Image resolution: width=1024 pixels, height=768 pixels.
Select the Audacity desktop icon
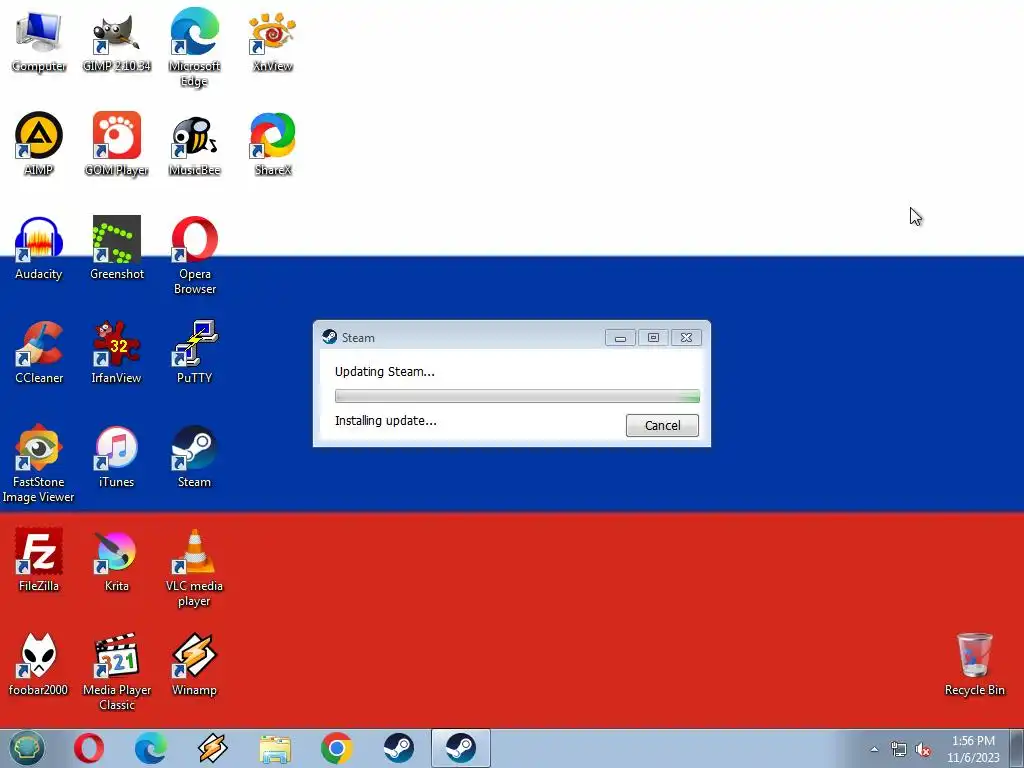(x=39, y=249)
